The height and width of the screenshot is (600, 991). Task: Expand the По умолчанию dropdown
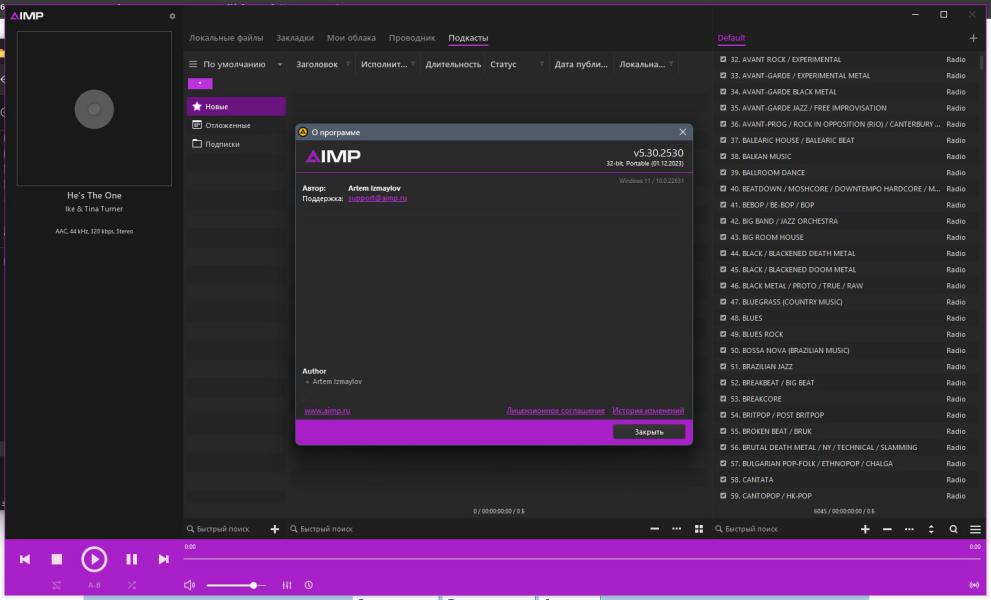pos(280,64)
